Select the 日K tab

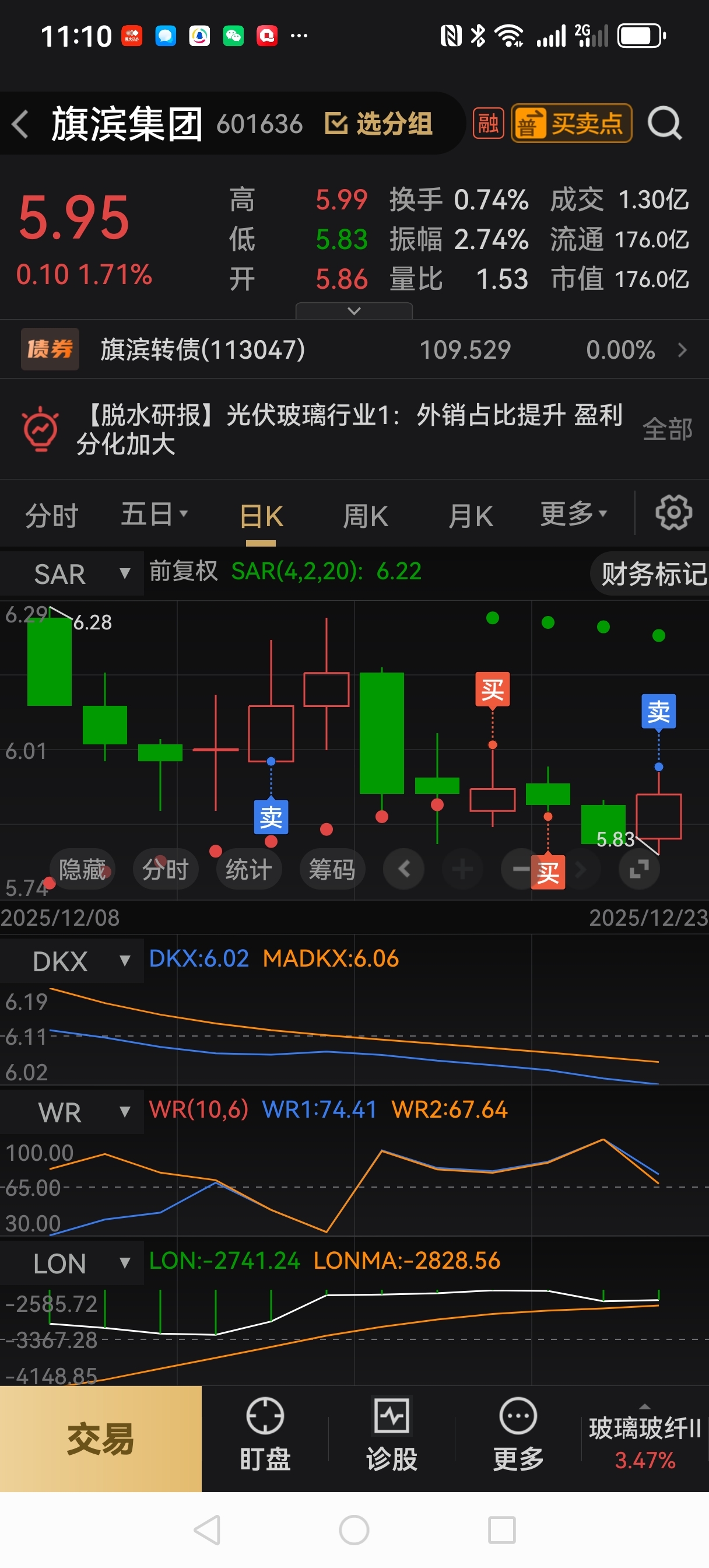pyautogui.click(x=261, y=516)
